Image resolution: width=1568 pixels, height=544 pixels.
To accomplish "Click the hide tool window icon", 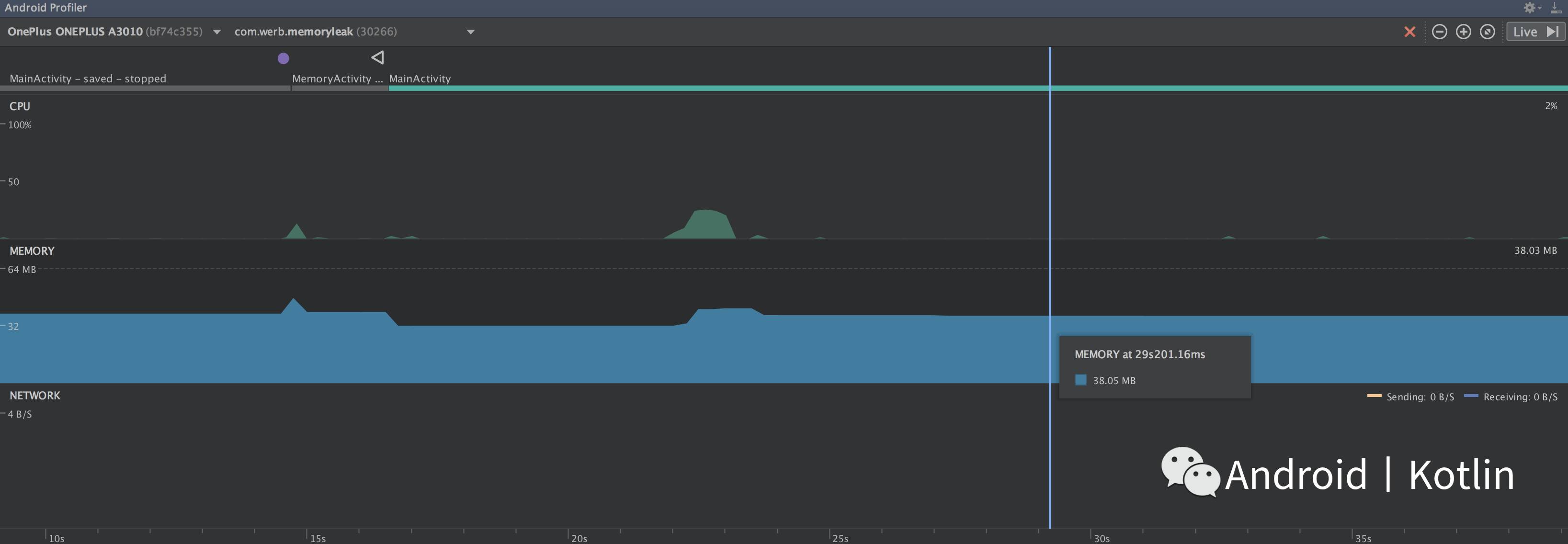I will [1556, 8].
